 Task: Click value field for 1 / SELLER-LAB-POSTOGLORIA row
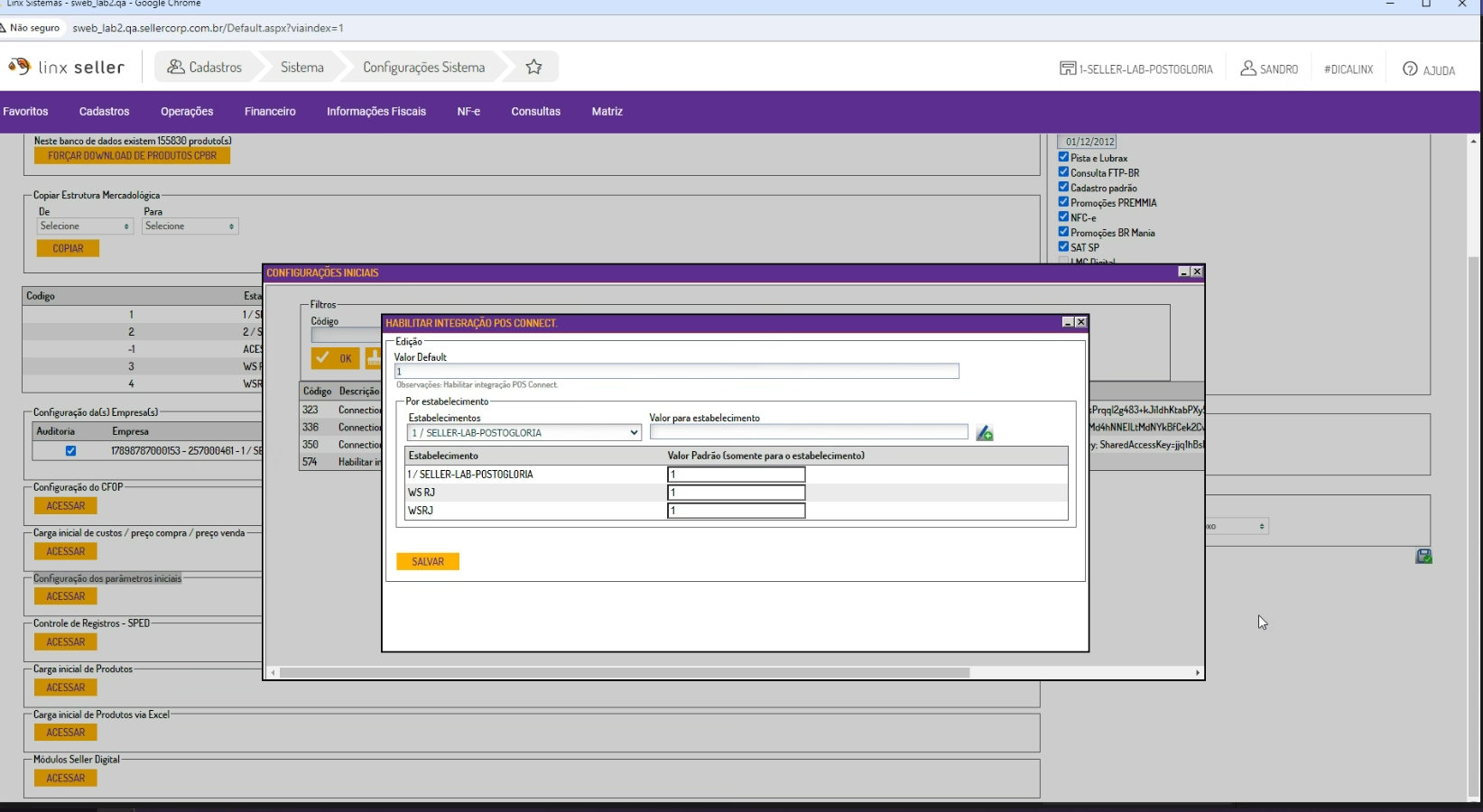[x=736, y=475]
